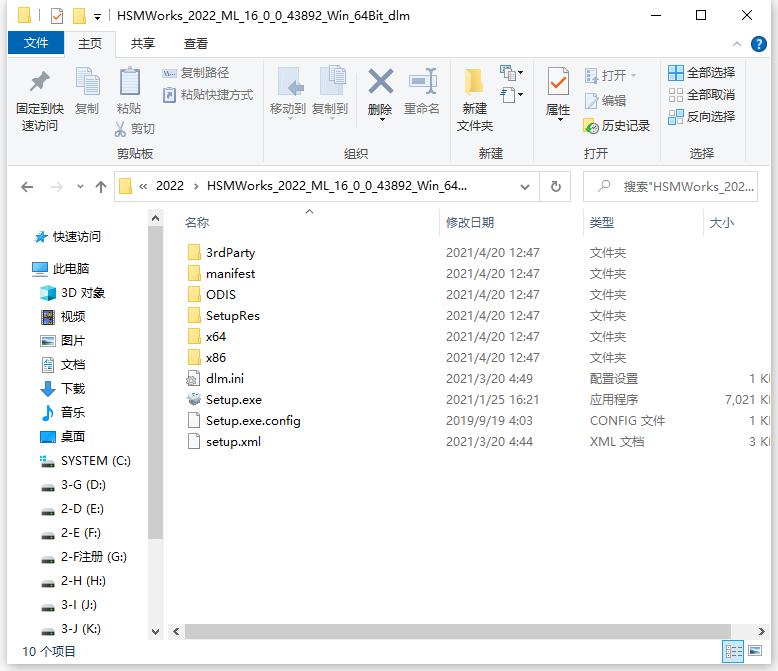
Task: Select the Home (主页) ribbon tab
Action: (x=90, y=44)
